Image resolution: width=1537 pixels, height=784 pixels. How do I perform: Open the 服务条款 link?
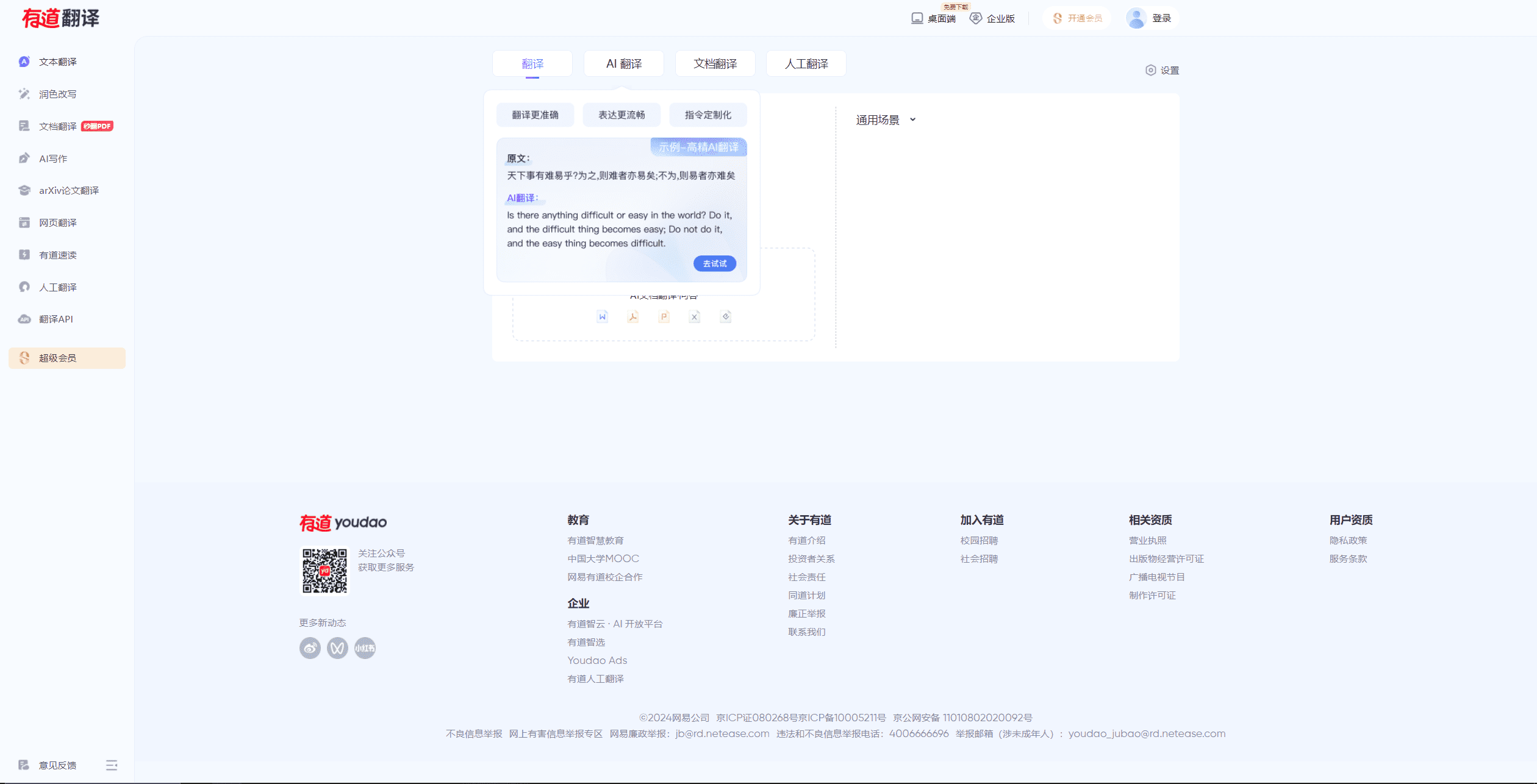pos(1348,558)
